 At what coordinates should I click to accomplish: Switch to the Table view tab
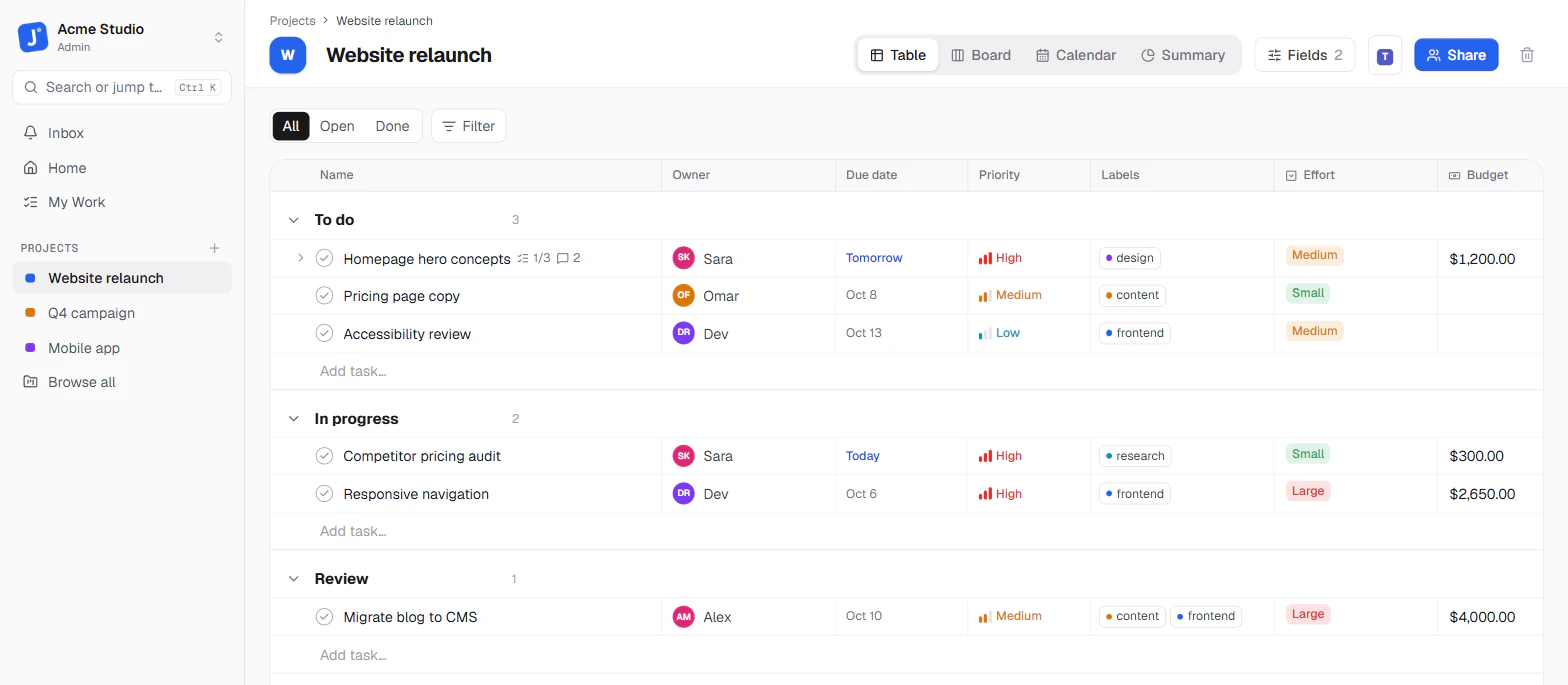click(x=898, y=55)
